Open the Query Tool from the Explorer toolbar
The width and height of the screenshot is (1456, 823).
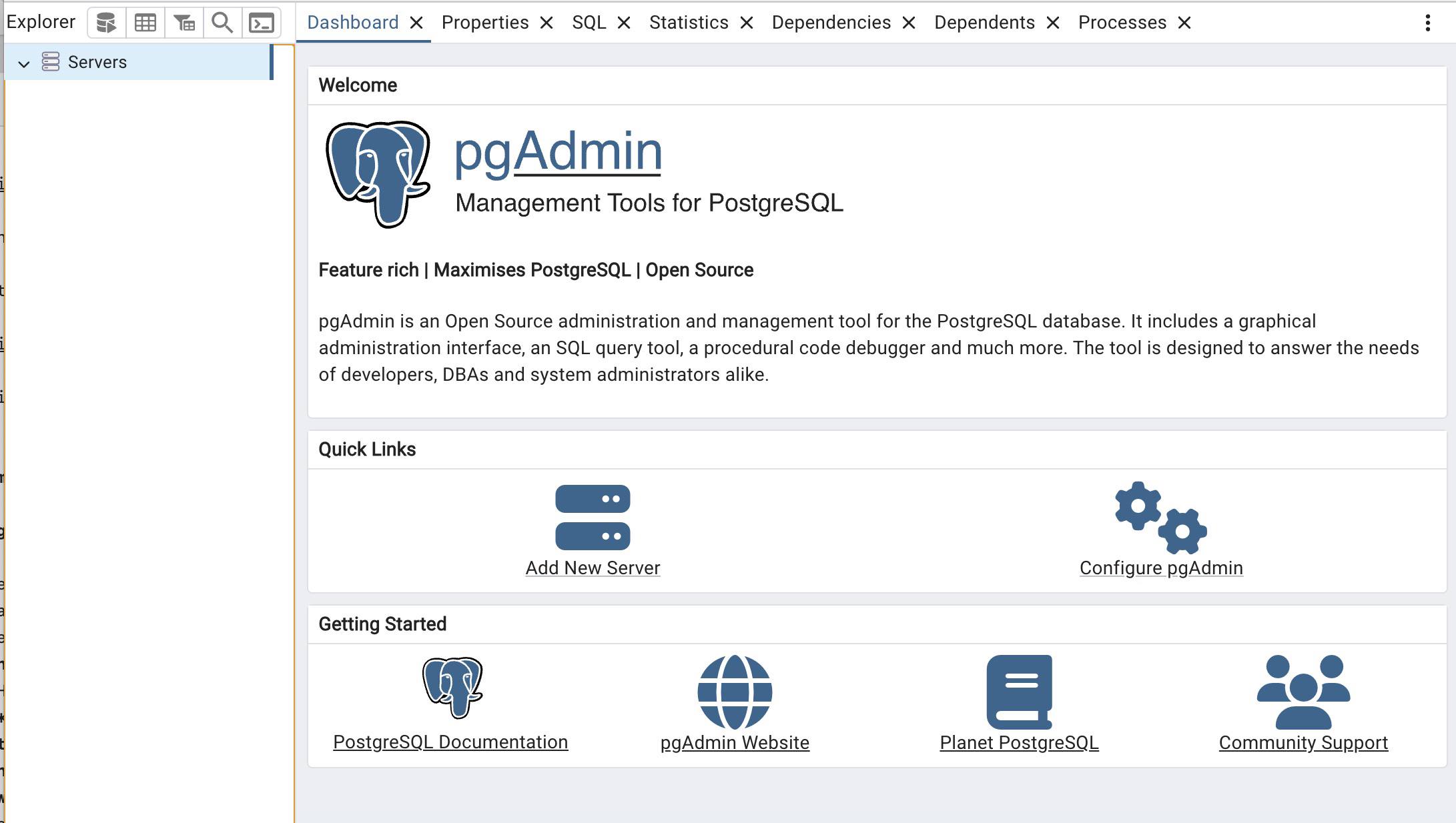(106, 21)
